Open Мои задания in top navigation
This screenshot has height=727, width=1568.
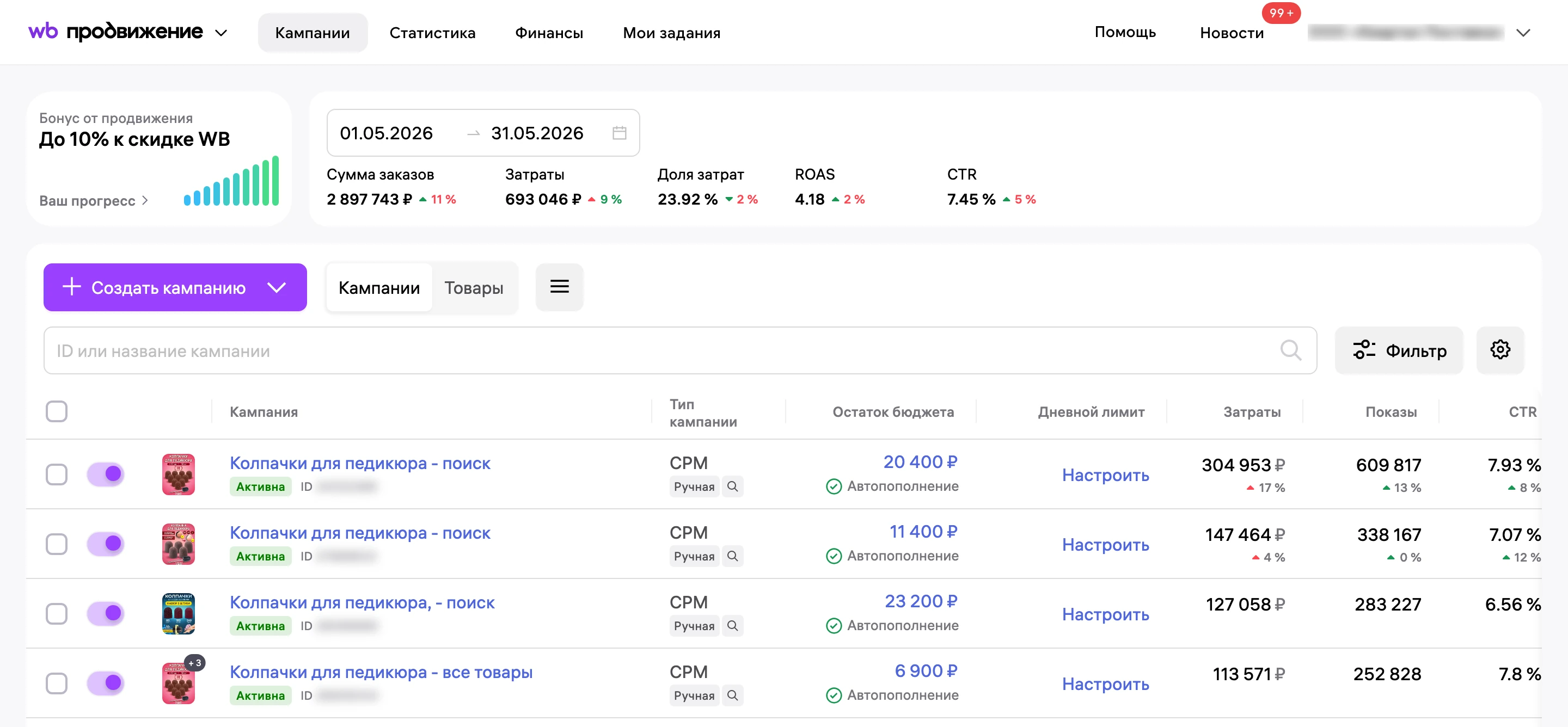click(x=671, y=33)
